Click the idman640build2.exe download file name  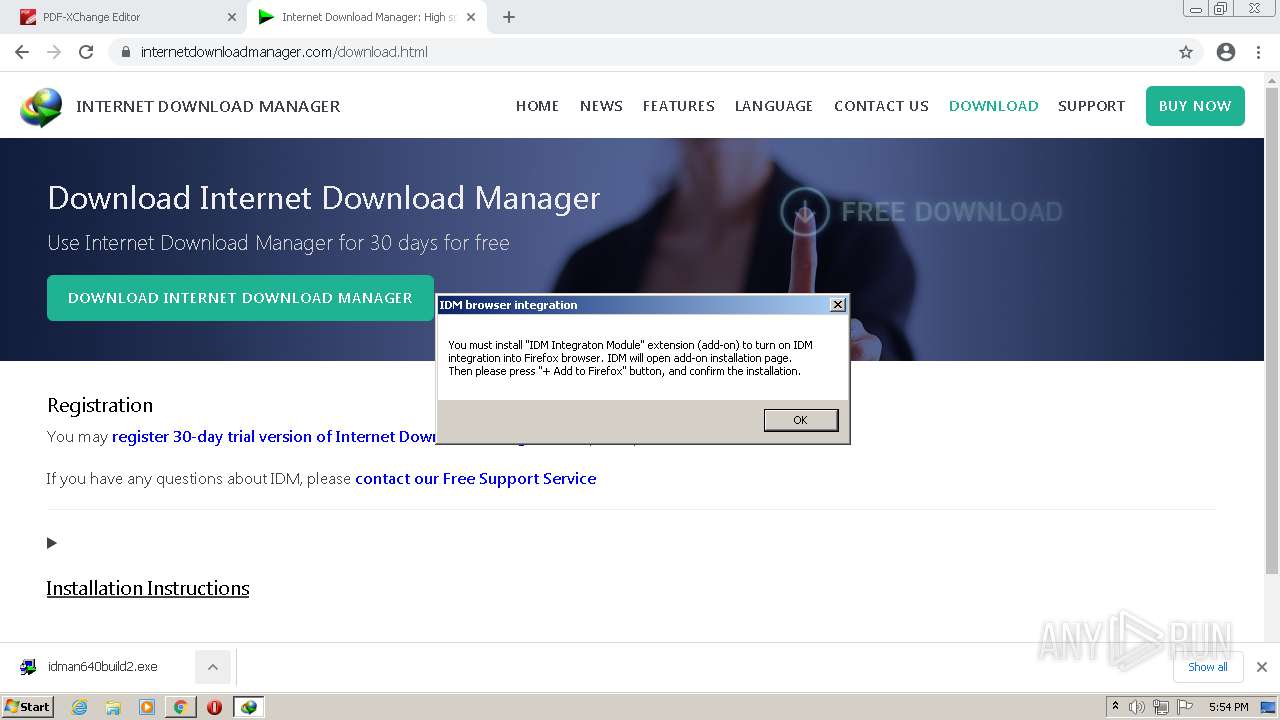103,667
